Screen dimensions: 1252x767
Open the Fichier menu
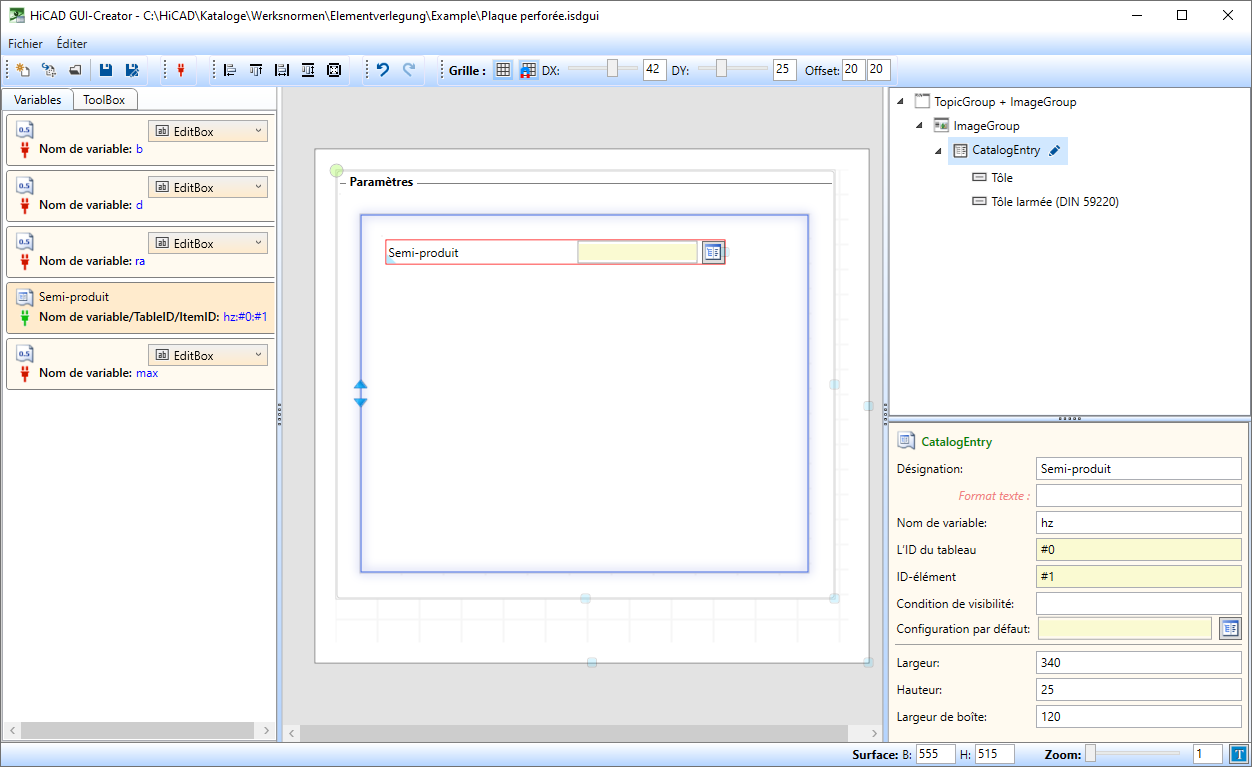25,44
